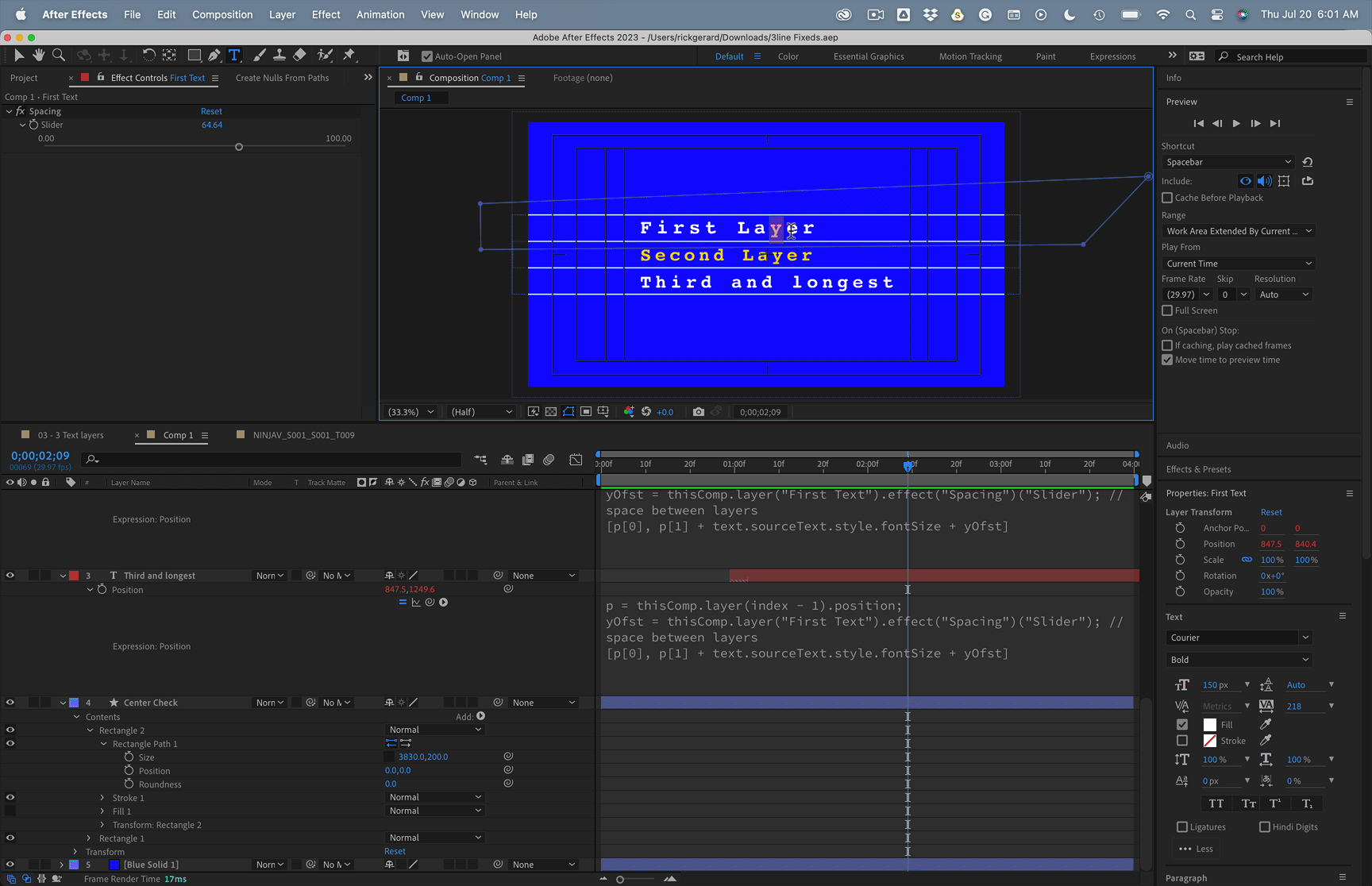Select the Rectangle shape tool
The width and height of the screenshot is (1372, 886).
[194, 55]
